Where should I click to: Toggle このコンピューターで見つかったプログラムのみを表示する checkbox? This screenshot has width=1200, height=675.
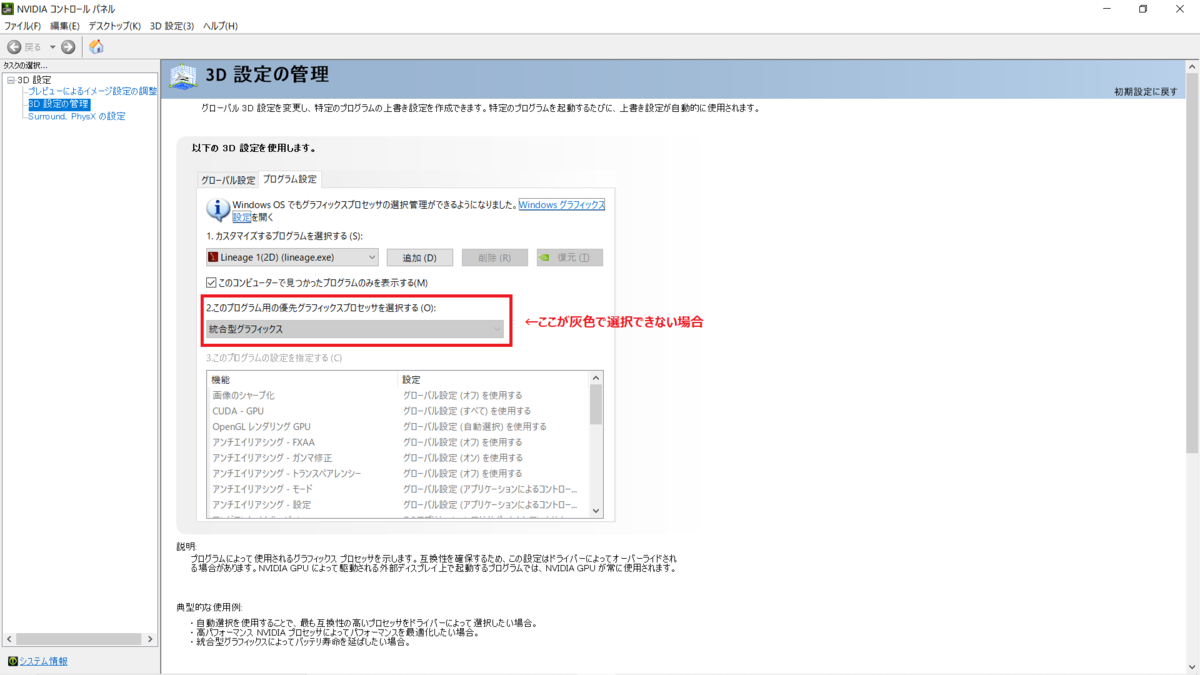211,283
